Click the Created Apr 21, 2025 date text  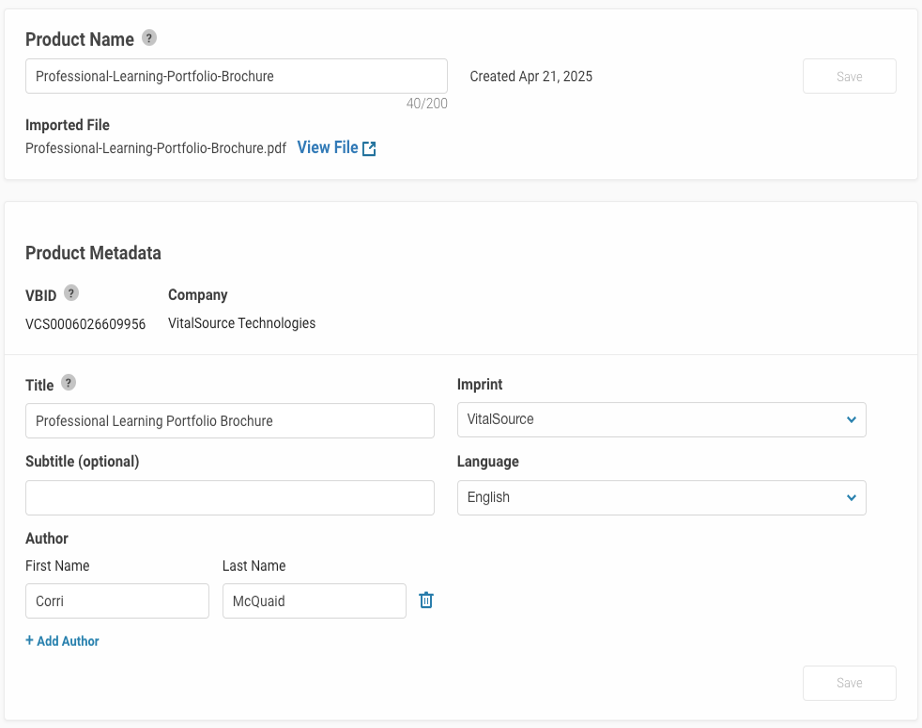531,76
